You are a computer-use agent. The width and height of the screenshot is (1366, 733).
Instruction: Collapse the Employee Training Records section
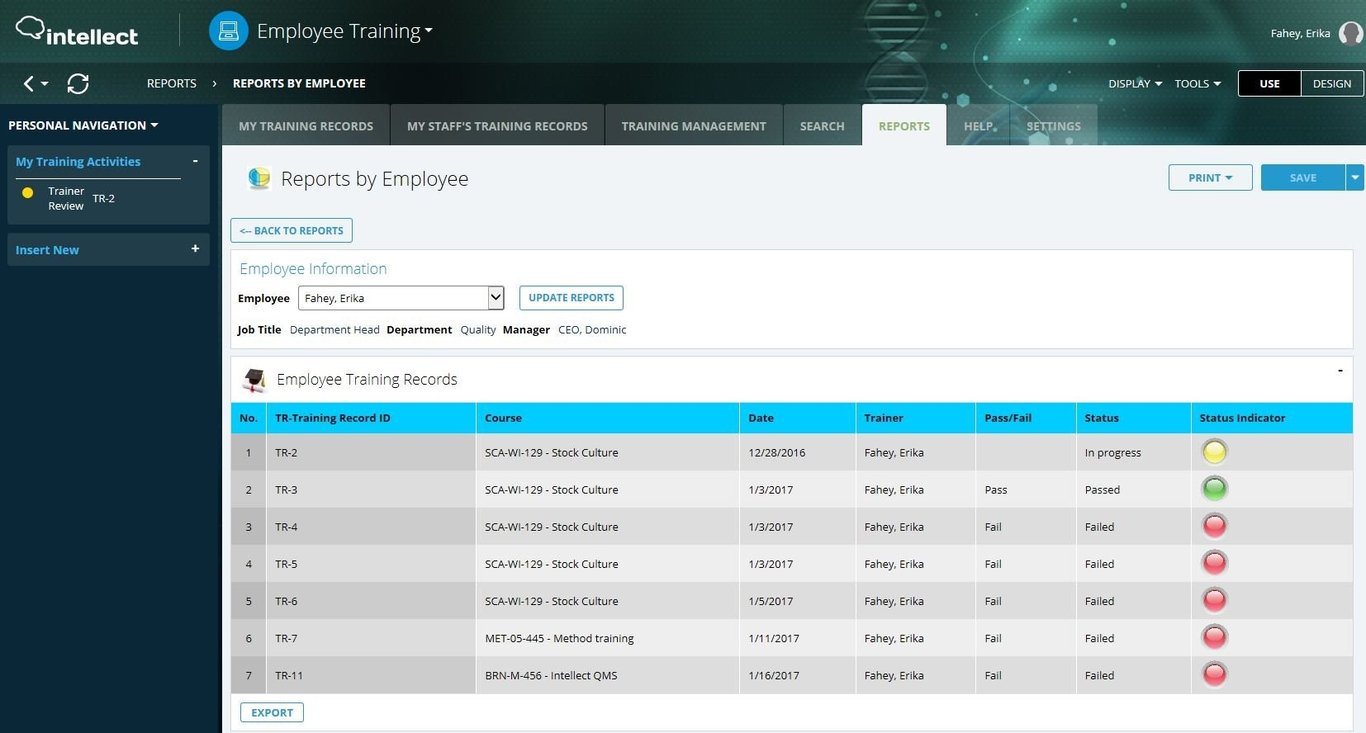(x=1340, y=370)
